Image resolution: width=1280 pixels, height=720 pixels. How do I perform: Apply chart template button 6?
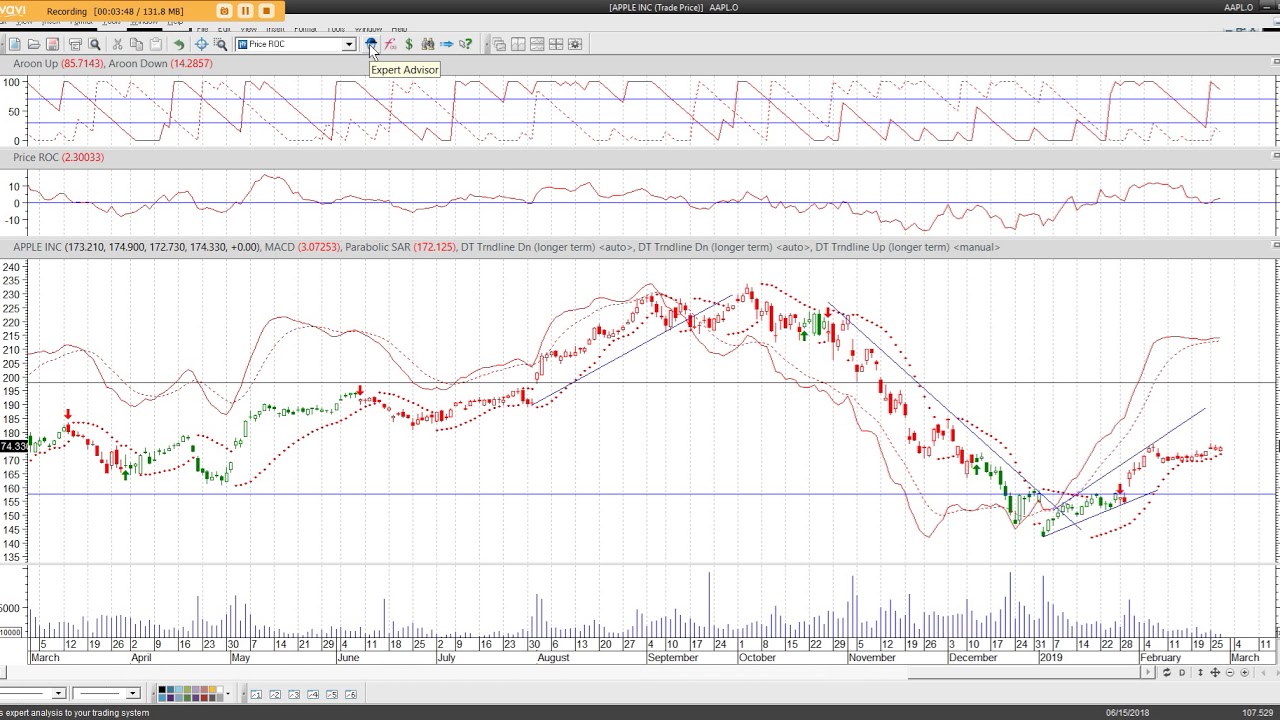[351, 694]
